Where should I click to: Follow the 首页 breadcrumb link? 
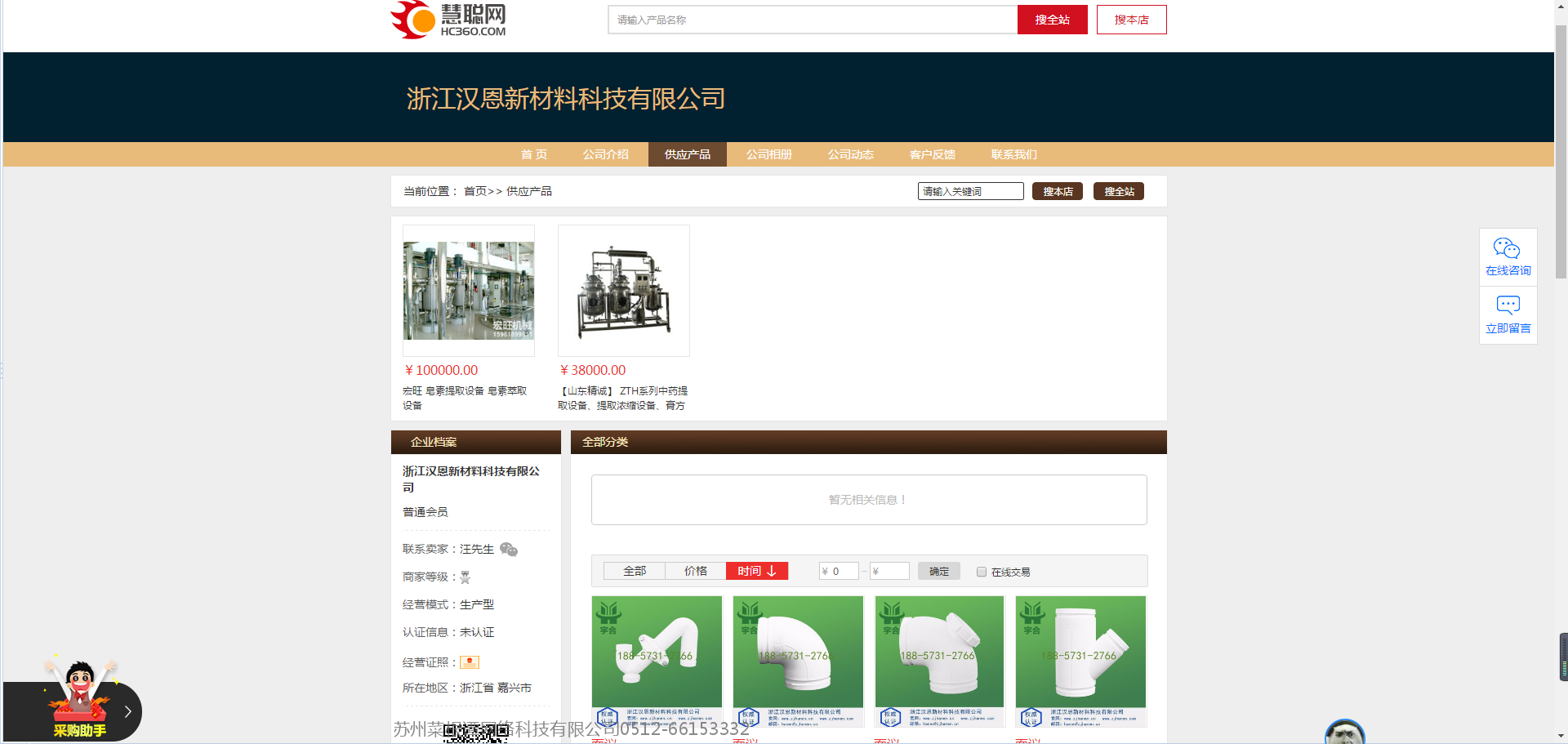point(474,191)
